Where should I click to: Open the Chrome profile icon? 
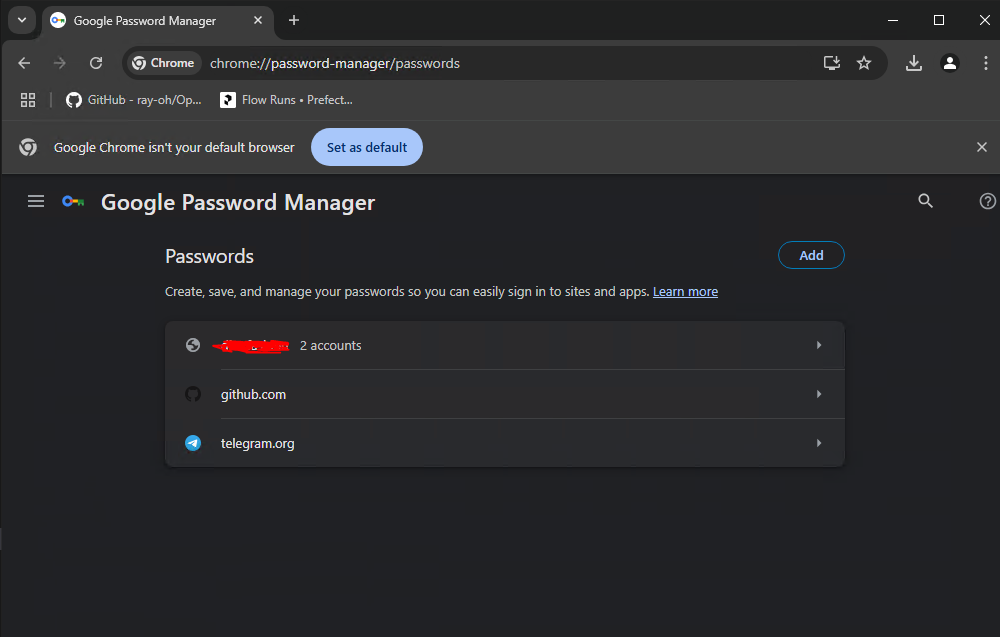(950, 62)
